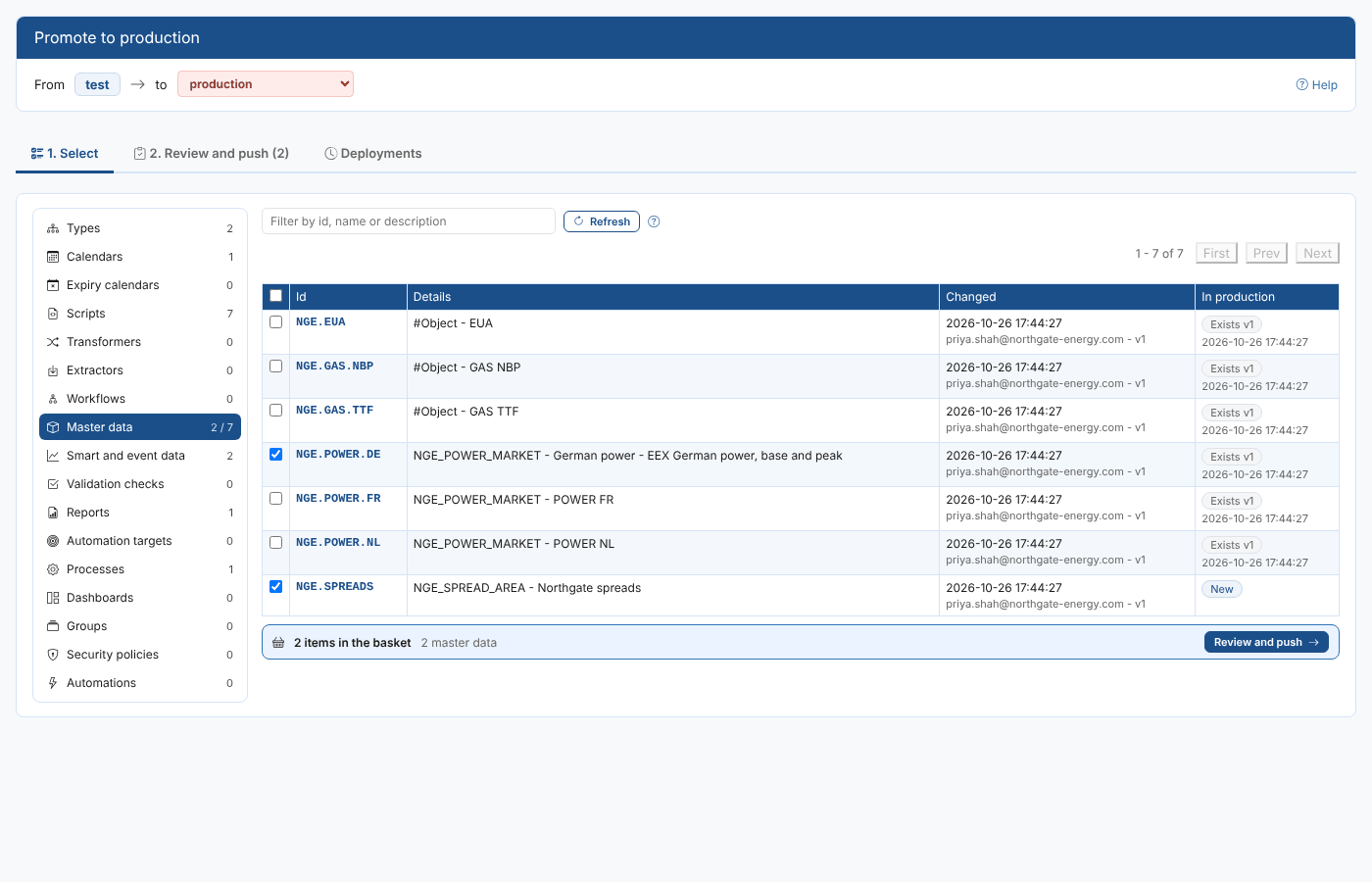This screenshot has height=882, width=1372.
Task: Click the test source environment badge
Action: coord(97,84)
